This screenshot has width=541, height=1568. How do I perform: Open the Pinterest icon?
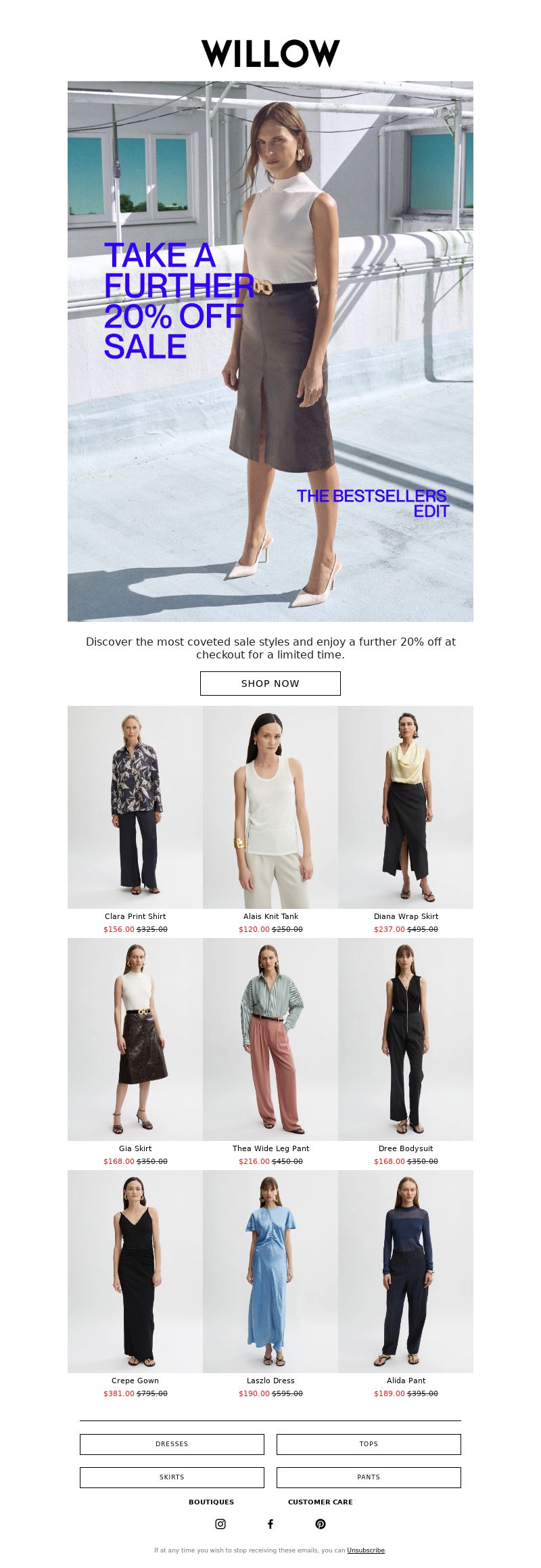pyautogui.click(x=321, y=1524)
